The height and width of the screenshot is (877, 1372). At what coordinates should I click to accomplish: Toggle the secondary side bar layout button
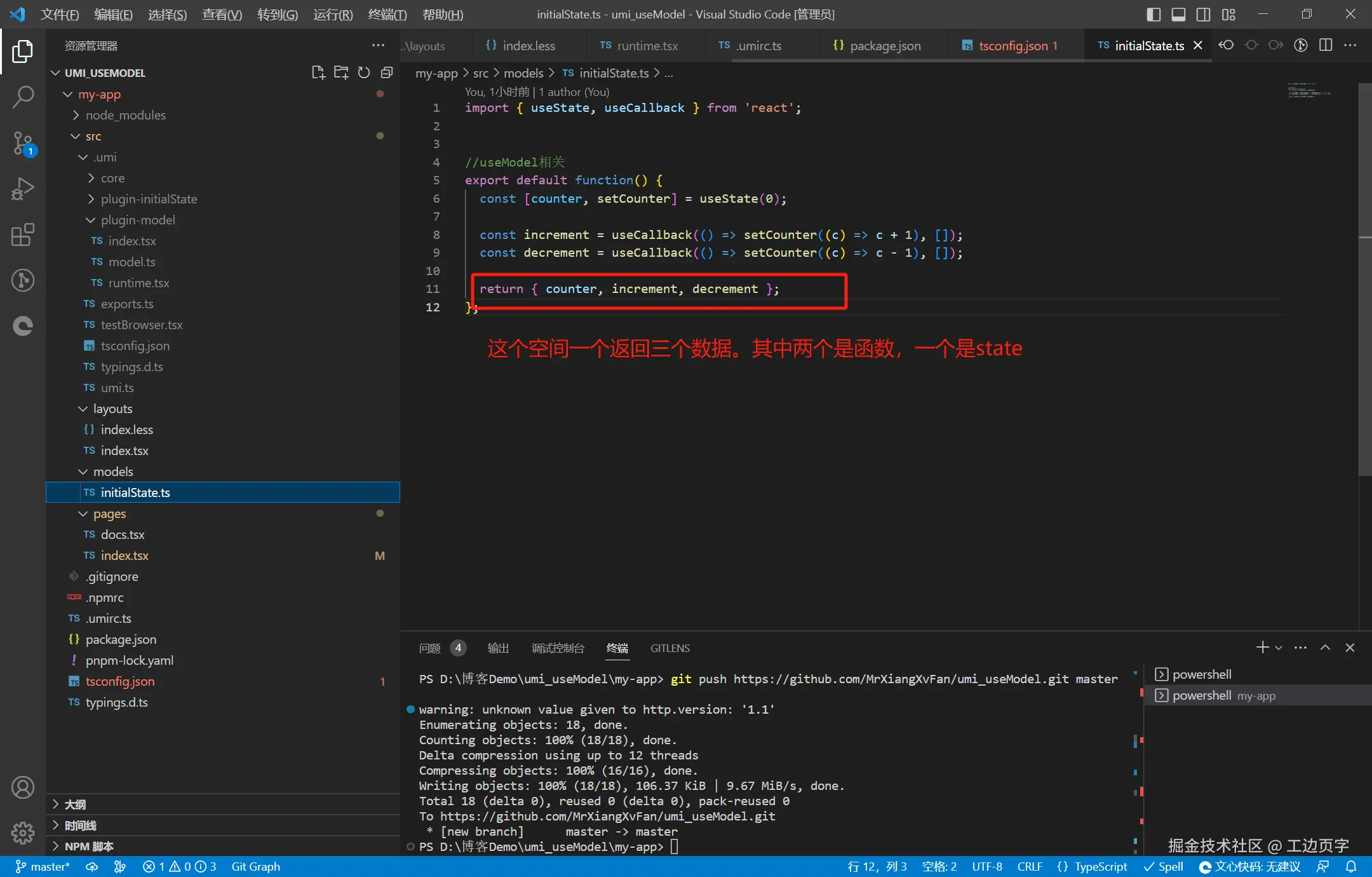coord(1203,14)
